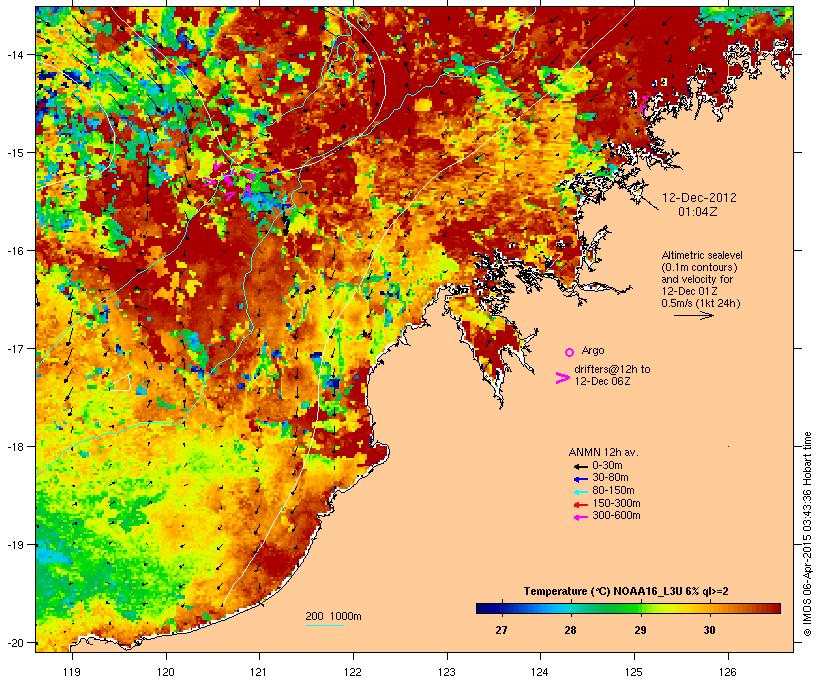Click the color bar value '29'
Image resolution: width=820 pixels, height=680 pixels.
(x=640, y=630)
